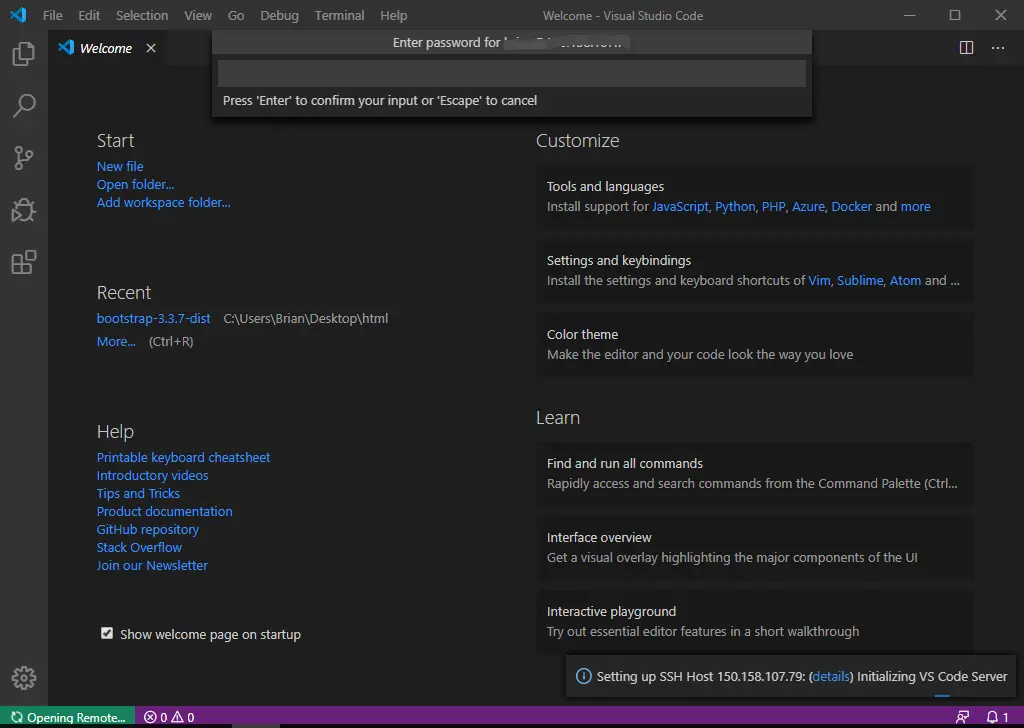Screen dimensions: 1024x728
Task: Open the Source Control view
Action: pyautogui.click(x=24, y=158)
